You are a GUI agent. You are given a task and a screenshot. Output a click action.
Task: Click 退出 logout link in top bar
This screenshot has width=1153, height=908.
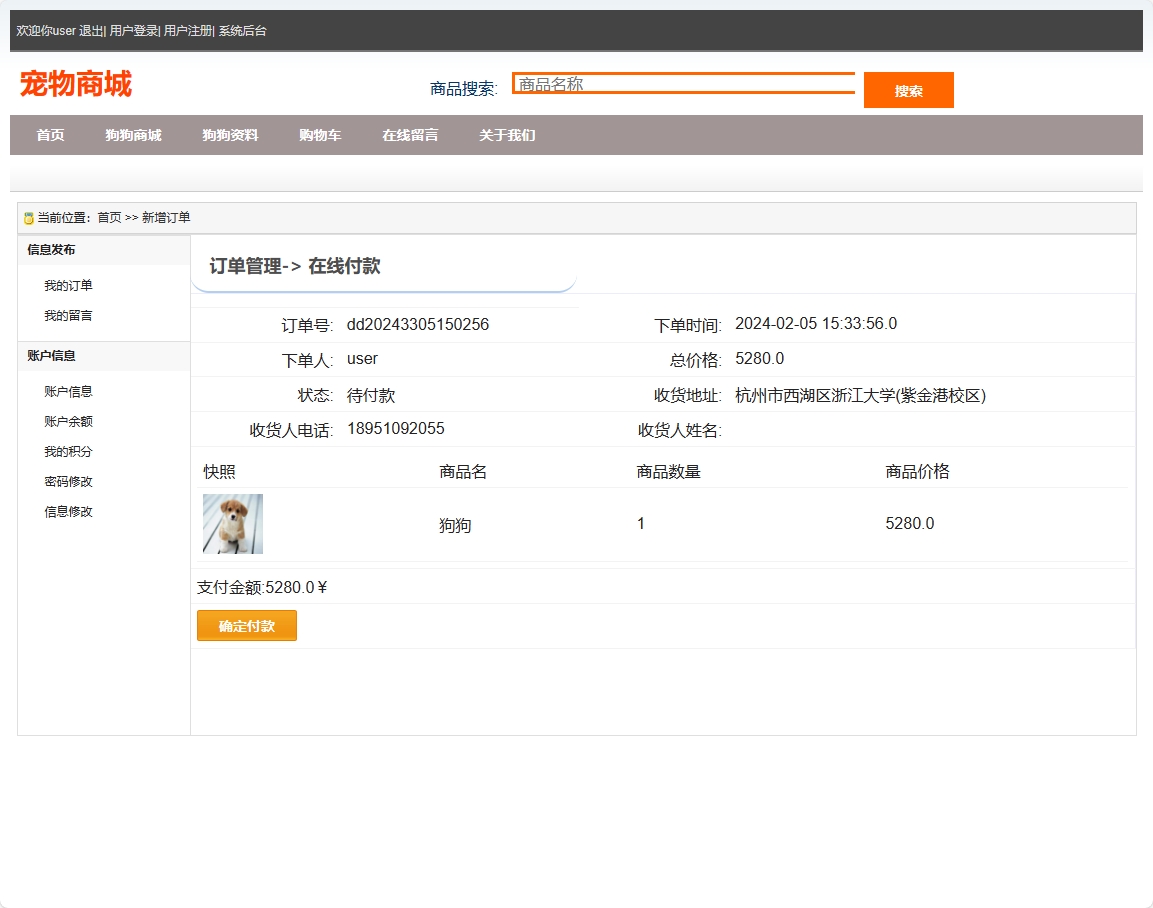tap(91, 31)
